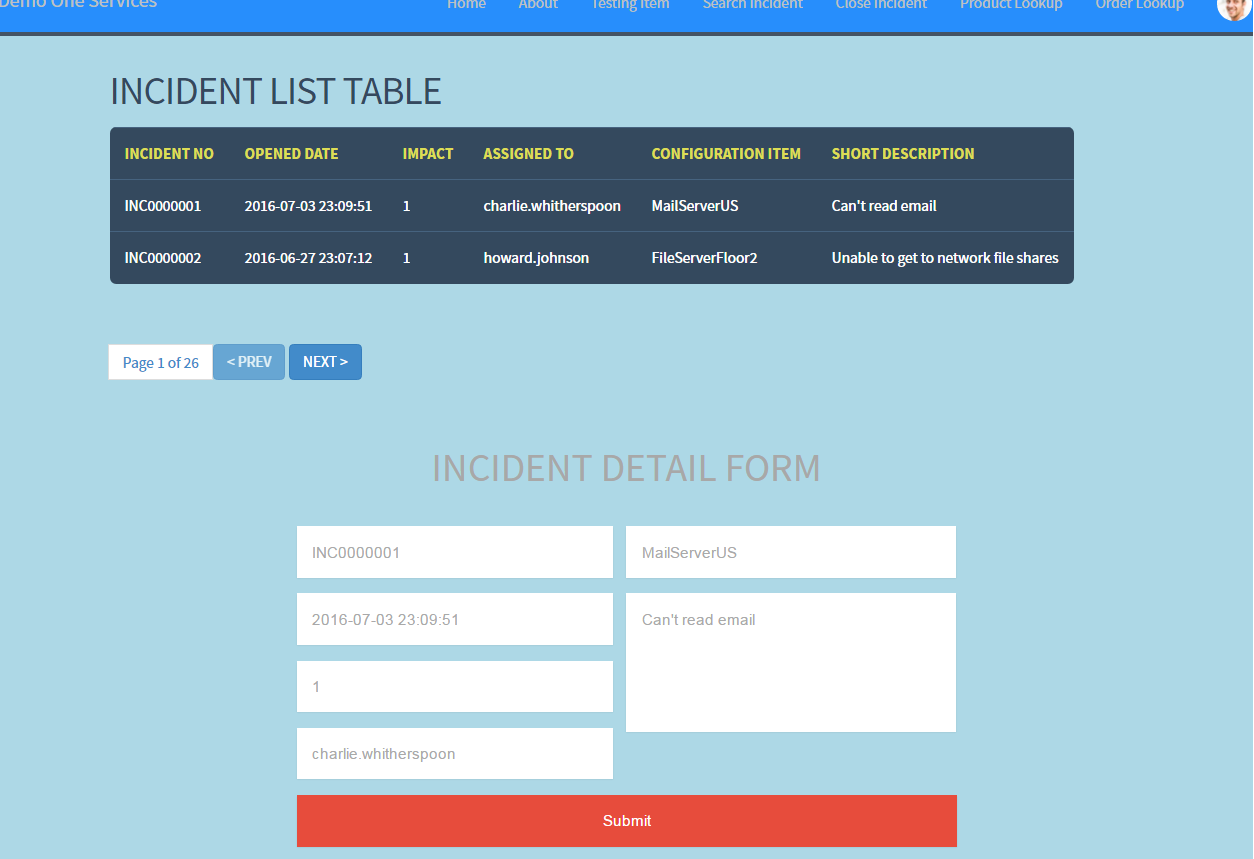Go to the next page of incidents
The height and width of the screenshot is (859, 1254).
coord(325,361)
